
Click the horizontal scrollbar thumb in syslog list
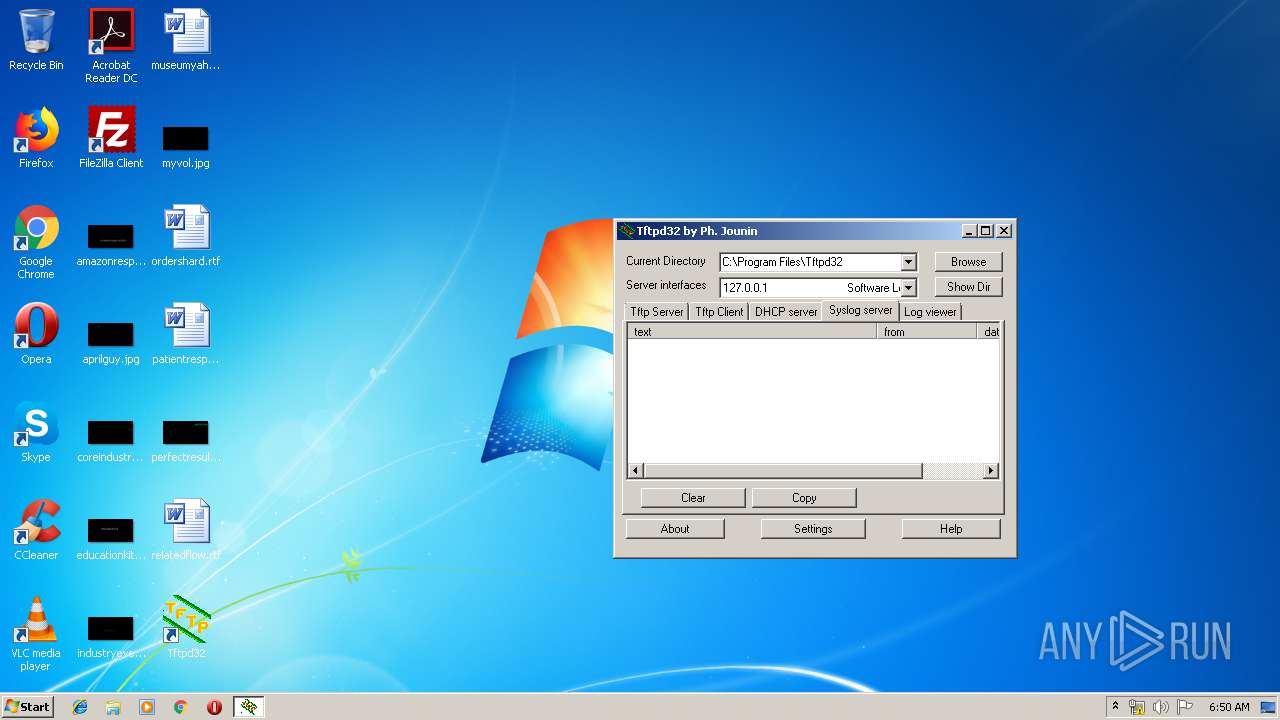[783, 471]
